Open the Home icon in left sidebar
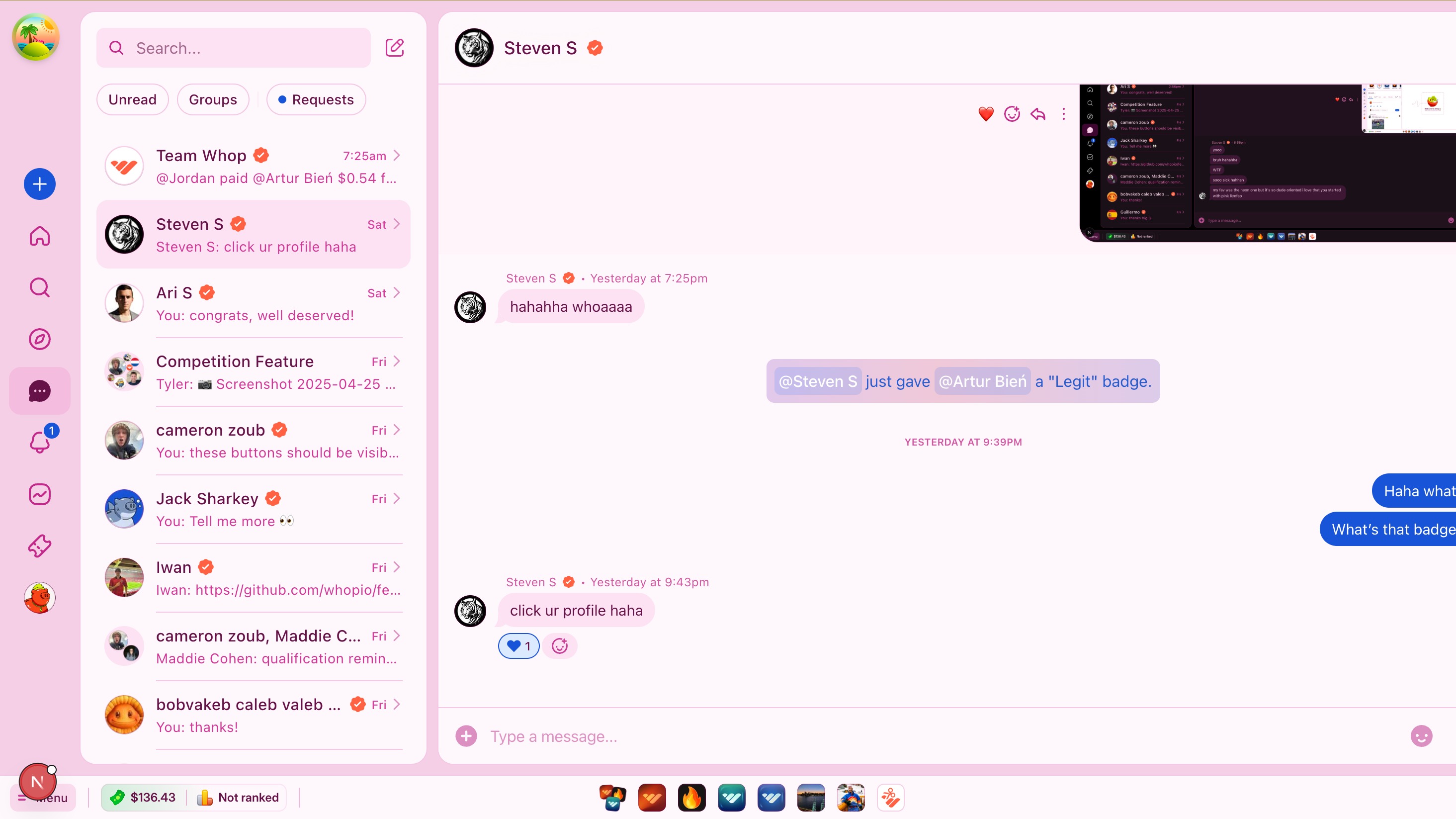Screen dimensions: 1456x819 point(40,236)
